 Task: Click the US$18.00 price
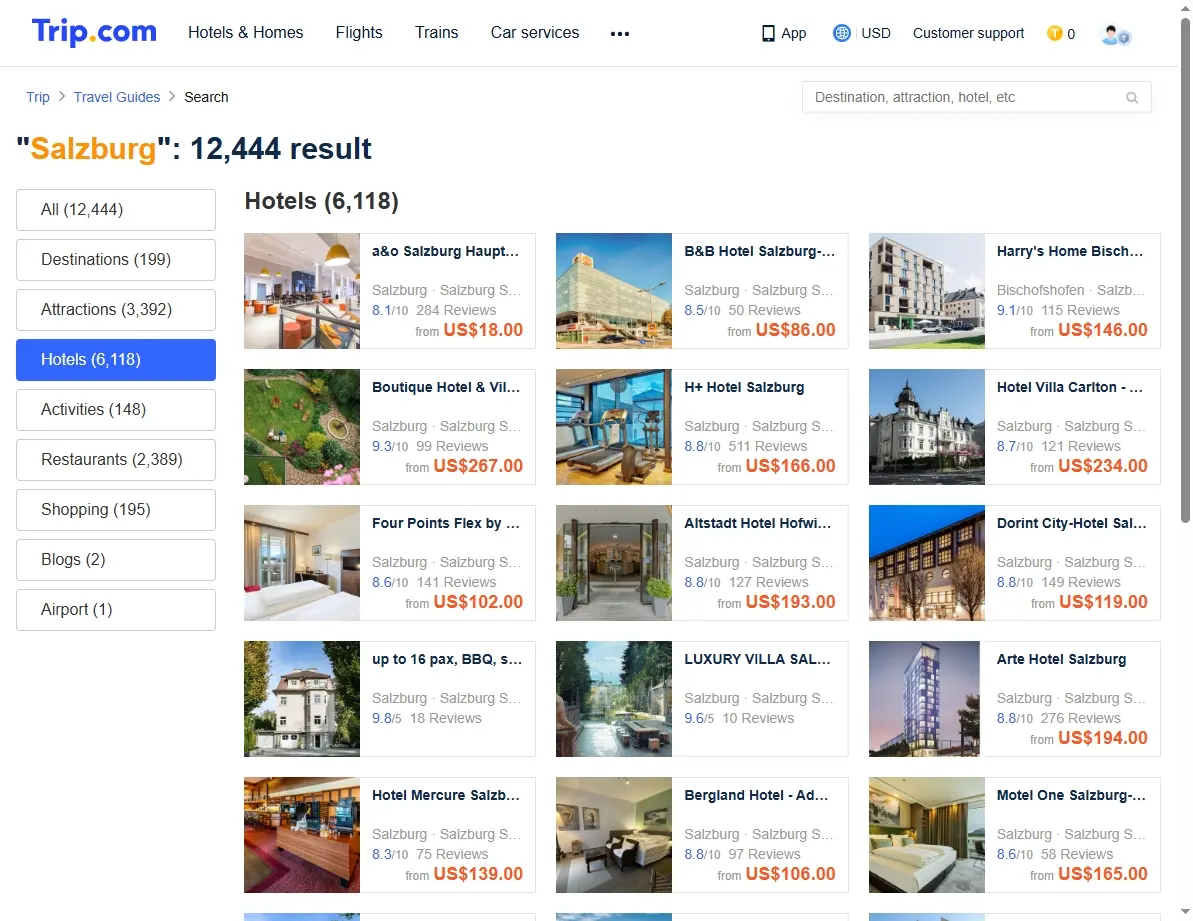tap(483, 330)
